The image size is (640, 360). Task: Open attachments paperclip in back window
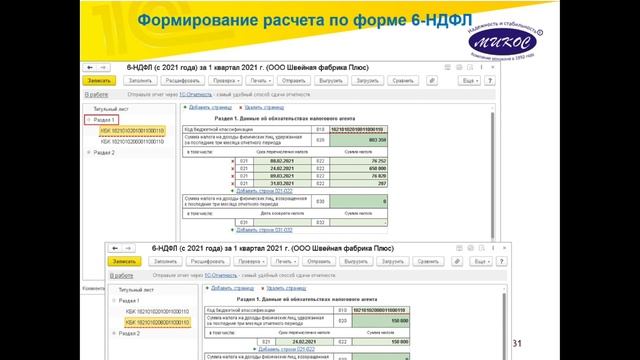[x=432, y=80]
